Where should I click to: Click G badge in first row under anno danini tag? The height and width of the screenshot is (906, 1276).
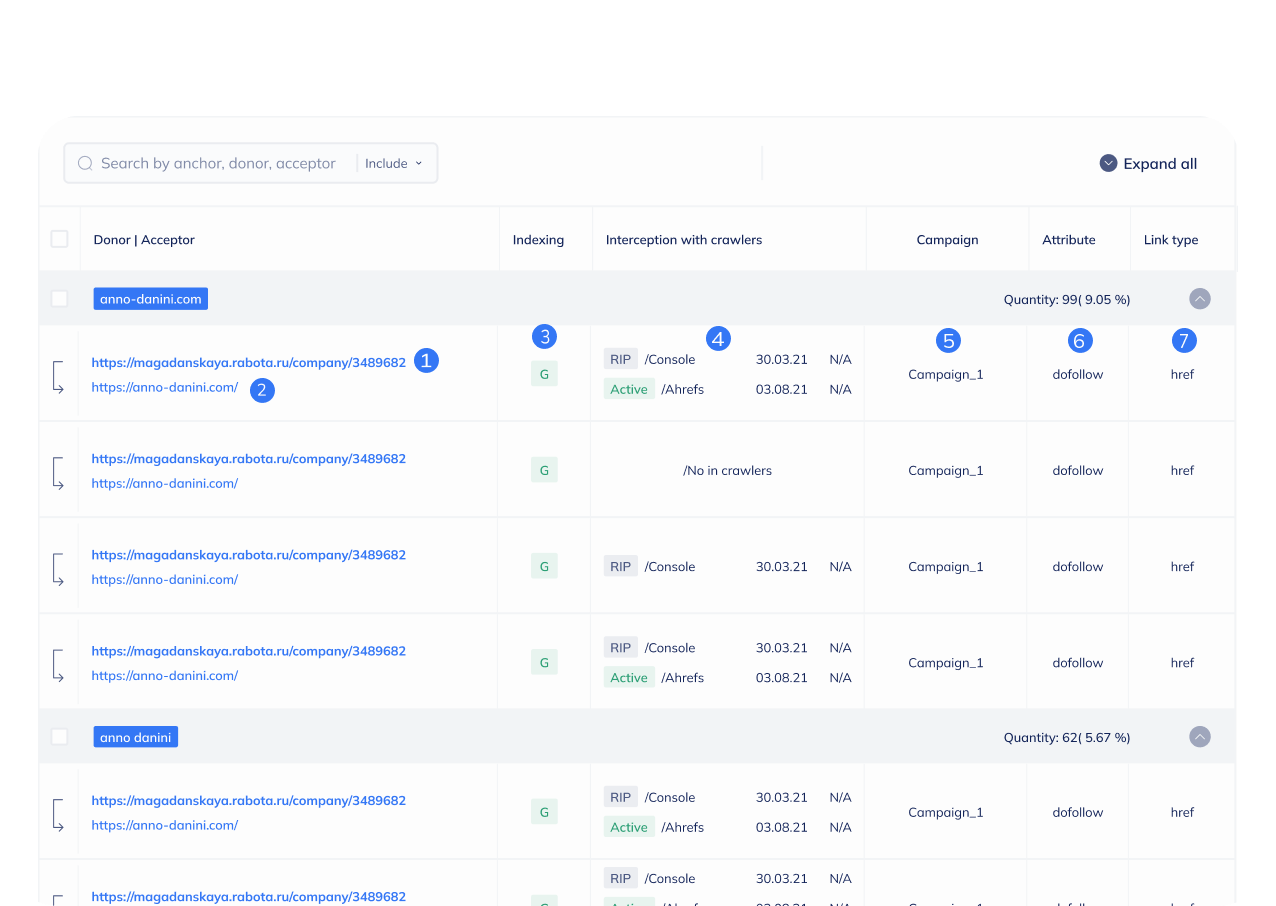click(x=544, y=812)
